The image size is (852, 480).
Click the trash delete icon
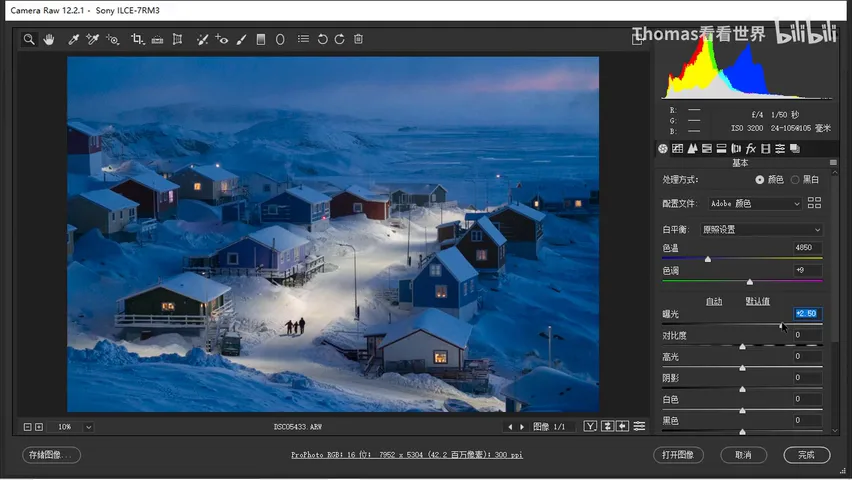pyautogui.click(x=359, y=39)
